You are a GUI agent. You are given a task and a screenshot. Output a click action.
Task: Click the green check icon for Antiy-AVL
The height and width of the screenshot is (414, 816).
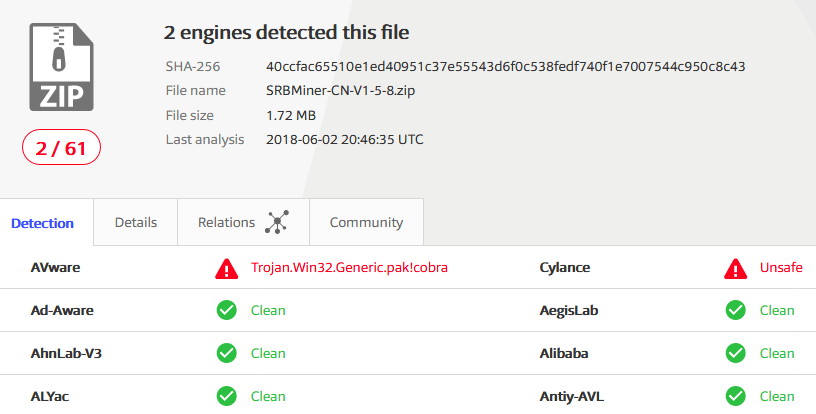point(735,396)
